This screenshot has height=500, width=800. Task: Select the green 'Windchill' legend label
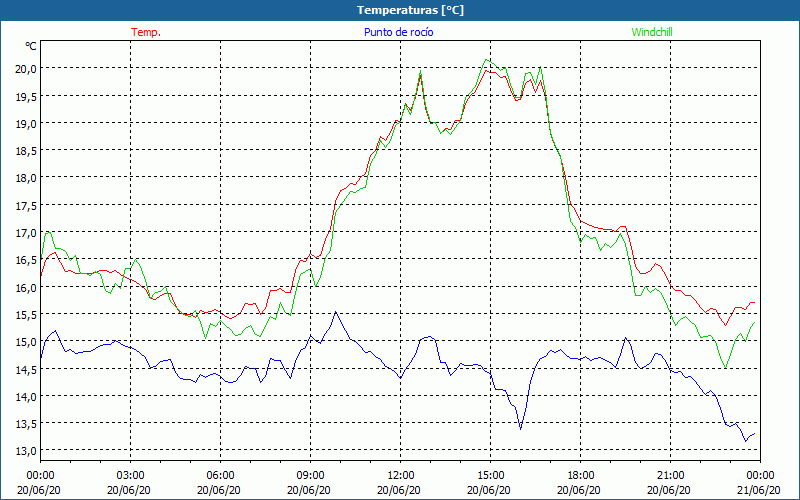(x=652, y=32)
